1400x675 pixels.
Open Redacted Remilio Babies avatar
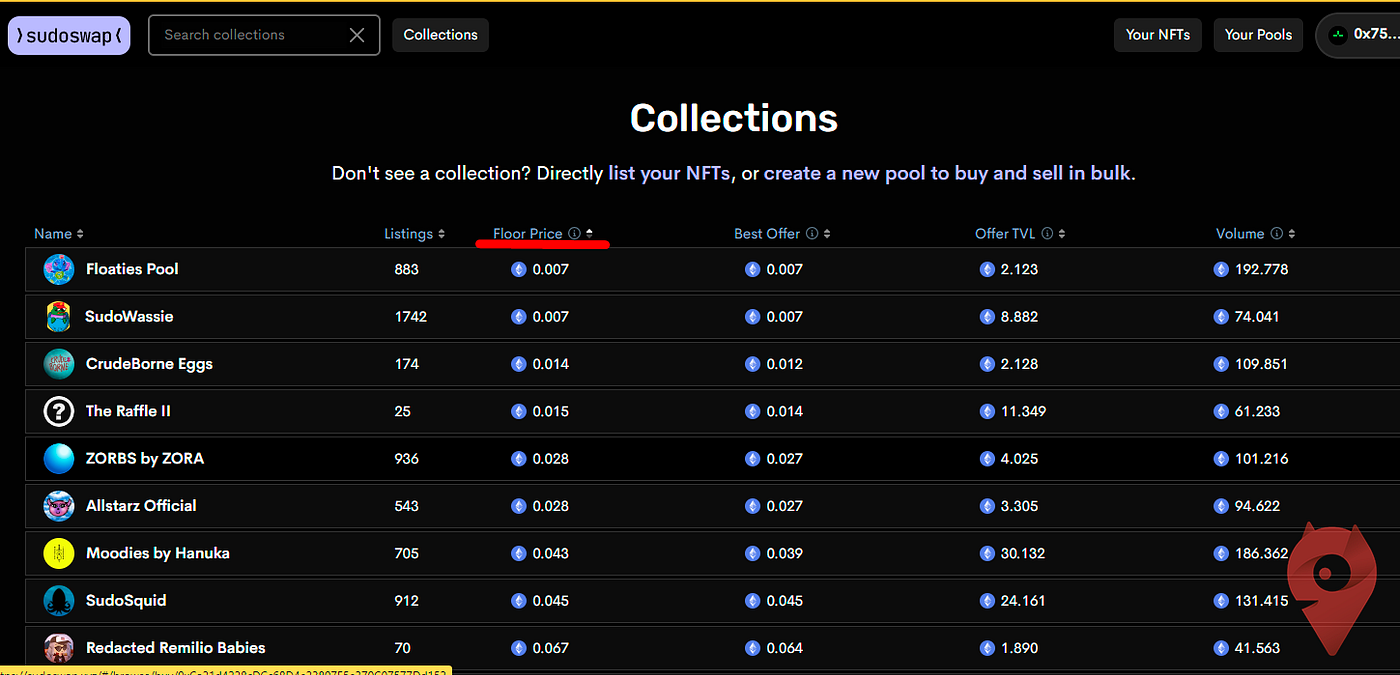tap(59, 648)
